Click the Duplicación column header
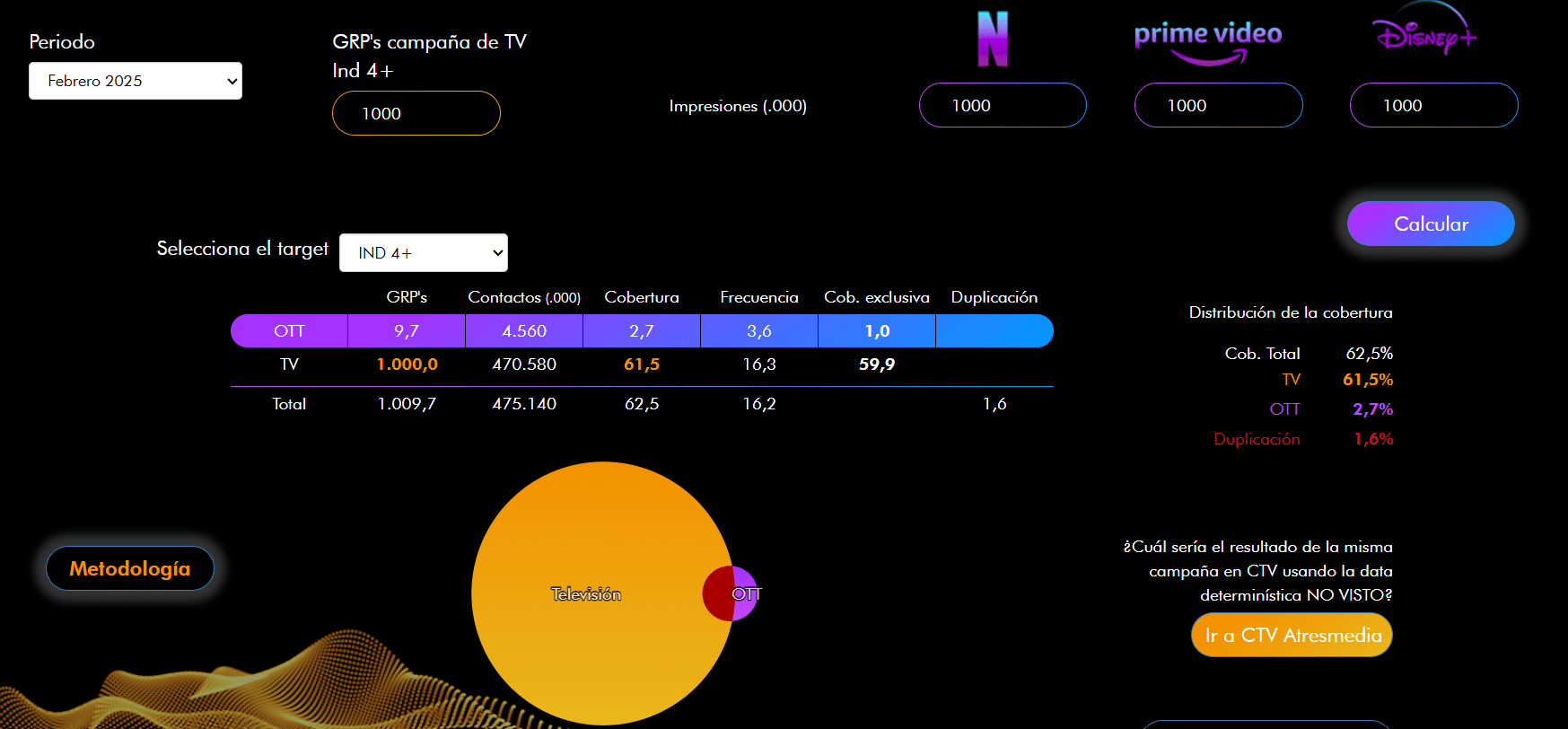This screenshot has width=1568, height=729. click(x=994, y=297)
